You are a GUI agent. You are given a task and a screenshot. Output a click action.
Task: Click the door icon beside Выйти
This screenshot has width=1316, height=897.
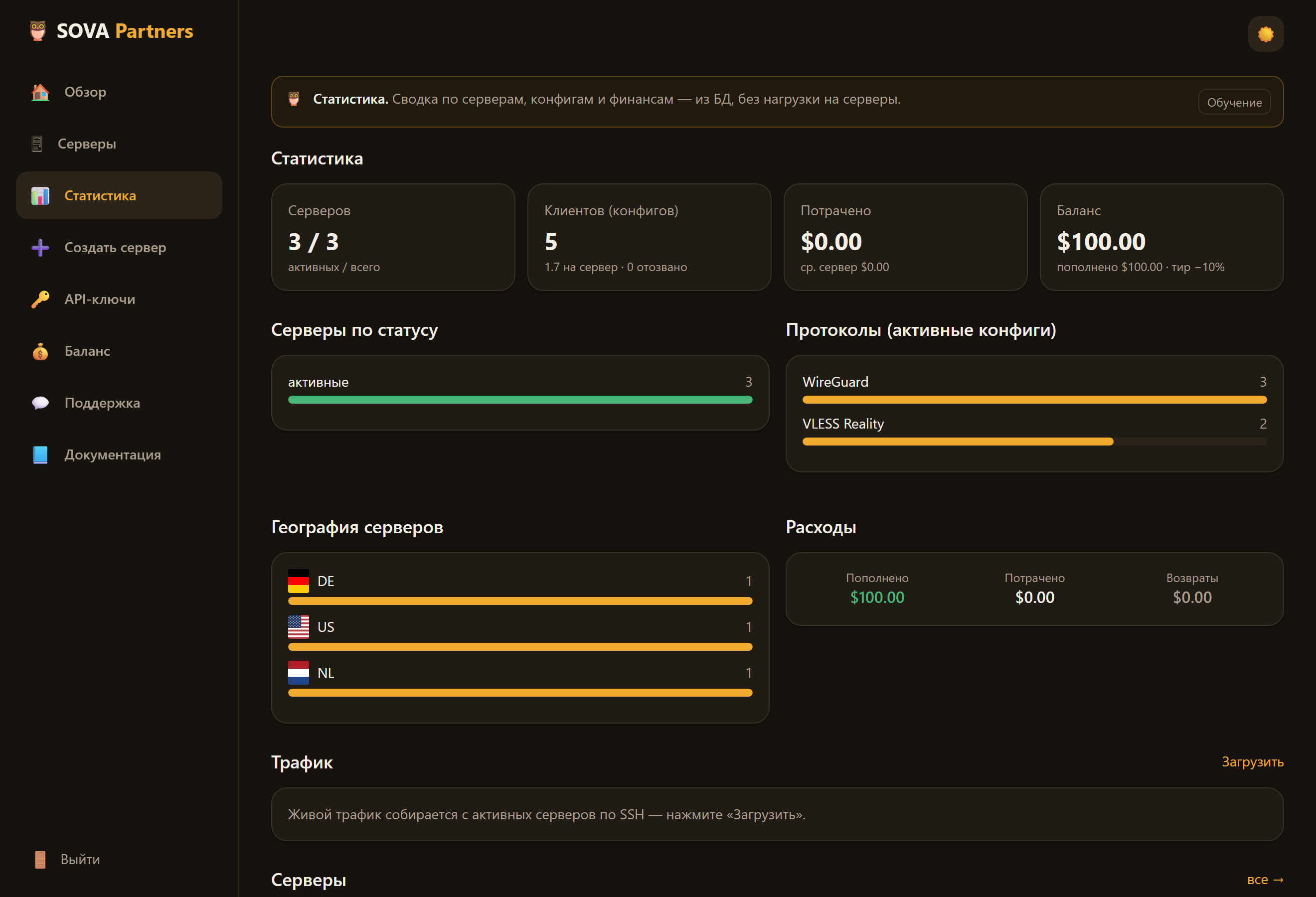point(40,859)
